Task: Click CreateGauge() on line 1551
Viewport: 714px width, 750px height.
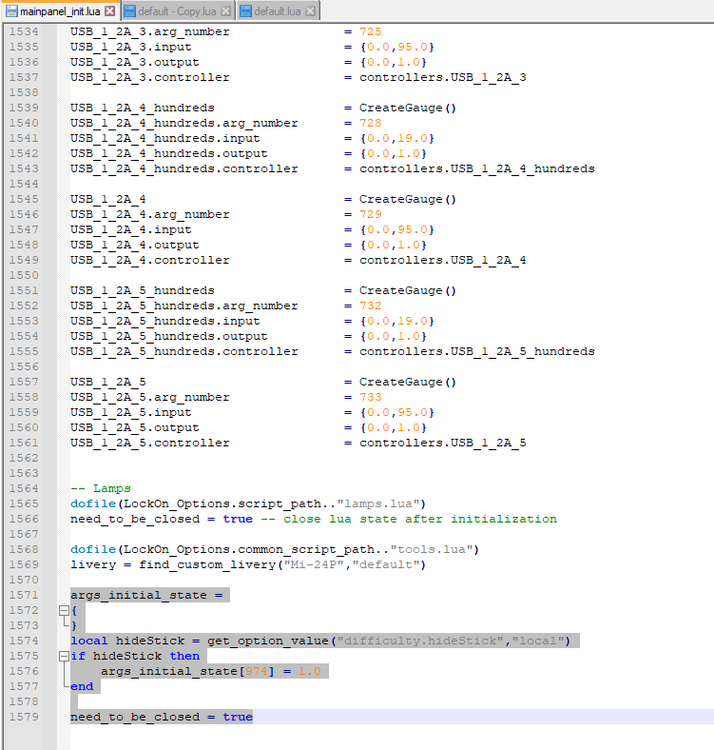Action: [408, 290]
